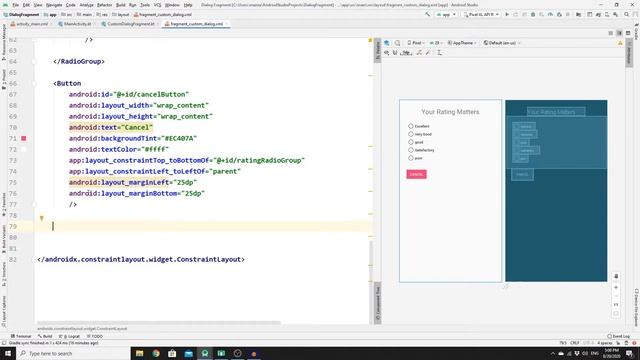Open File Explorer on the taskbar
640x360 pixels.
click(140, 353)
